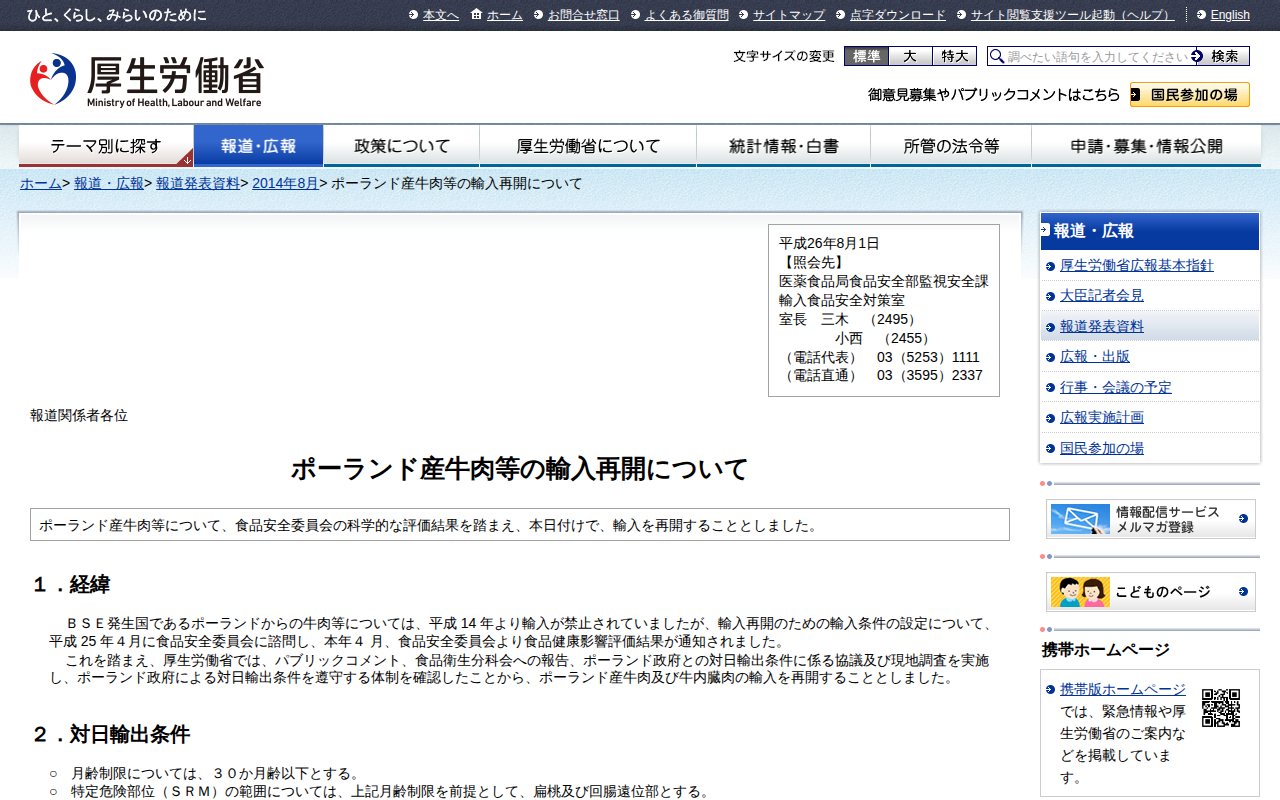This screenshot has width=1280, height=800.
Task: Open 厚生労働省広報基本指針 in sidebar
Action: click(x=1137, y=265)
